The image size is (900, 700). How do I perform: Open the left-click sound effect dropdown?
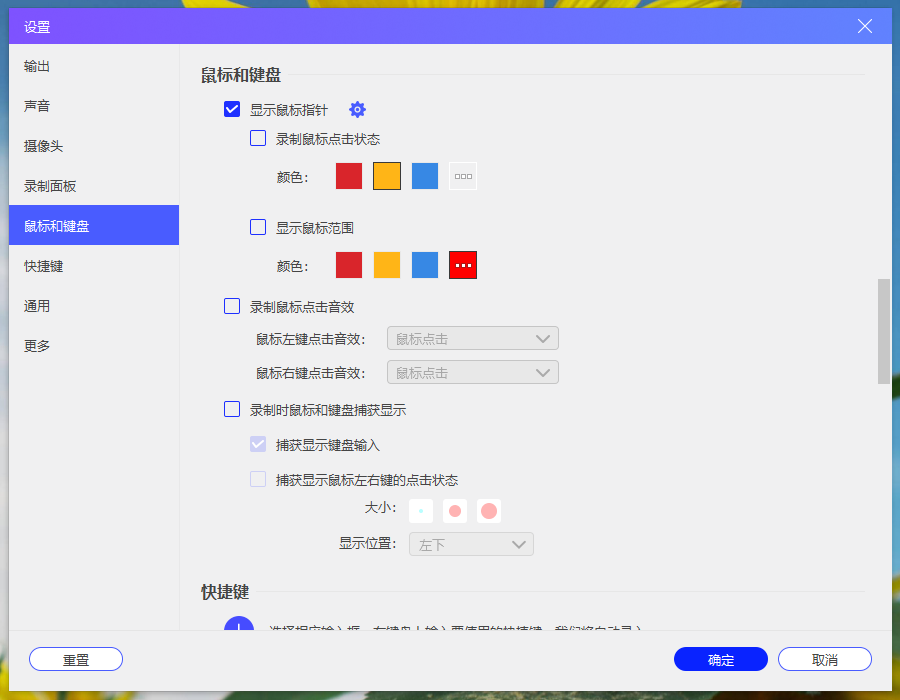(x=472, y=337)
